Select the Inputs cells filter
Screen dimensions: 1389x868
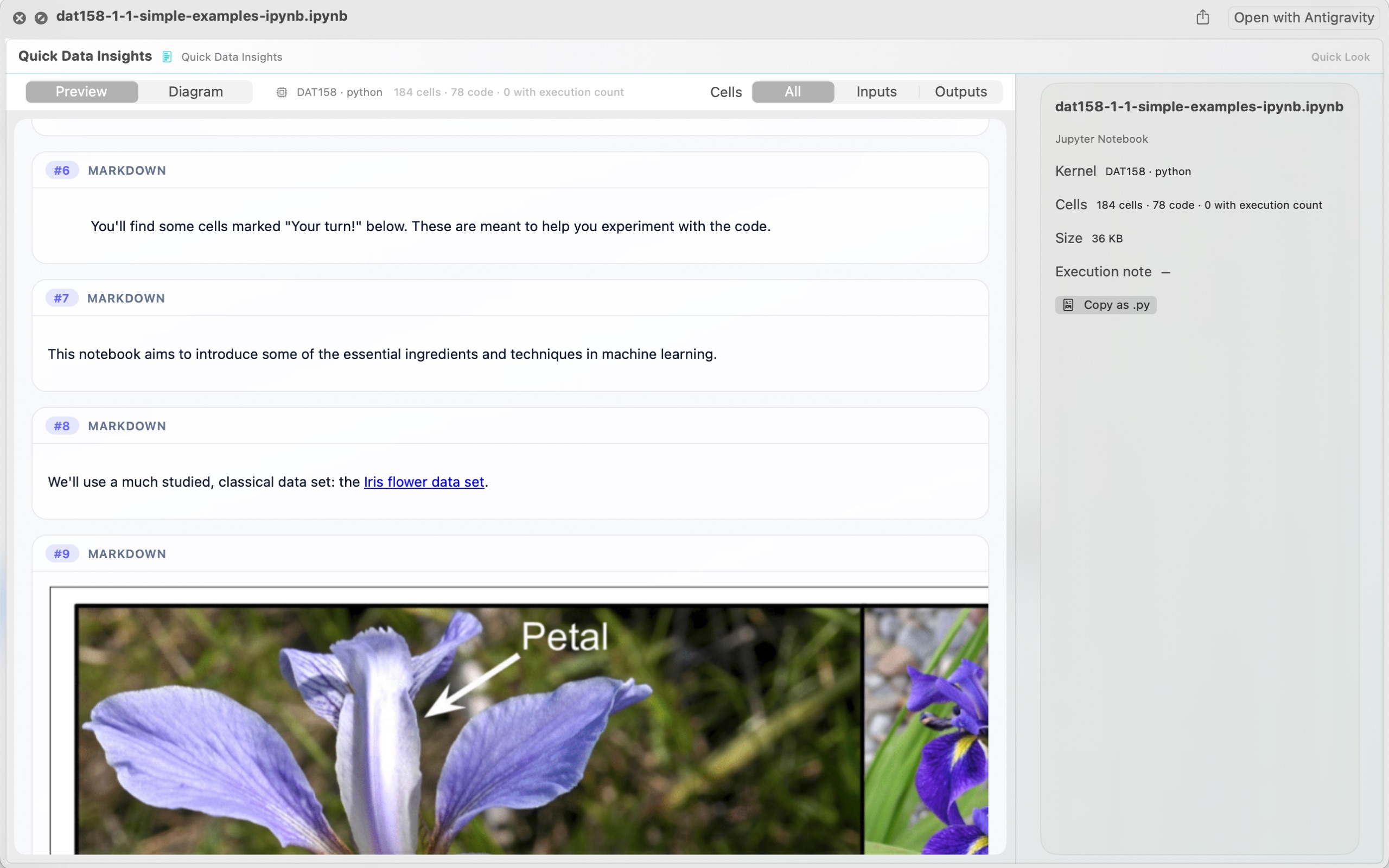pyautogui.click(x=876, y=92)
